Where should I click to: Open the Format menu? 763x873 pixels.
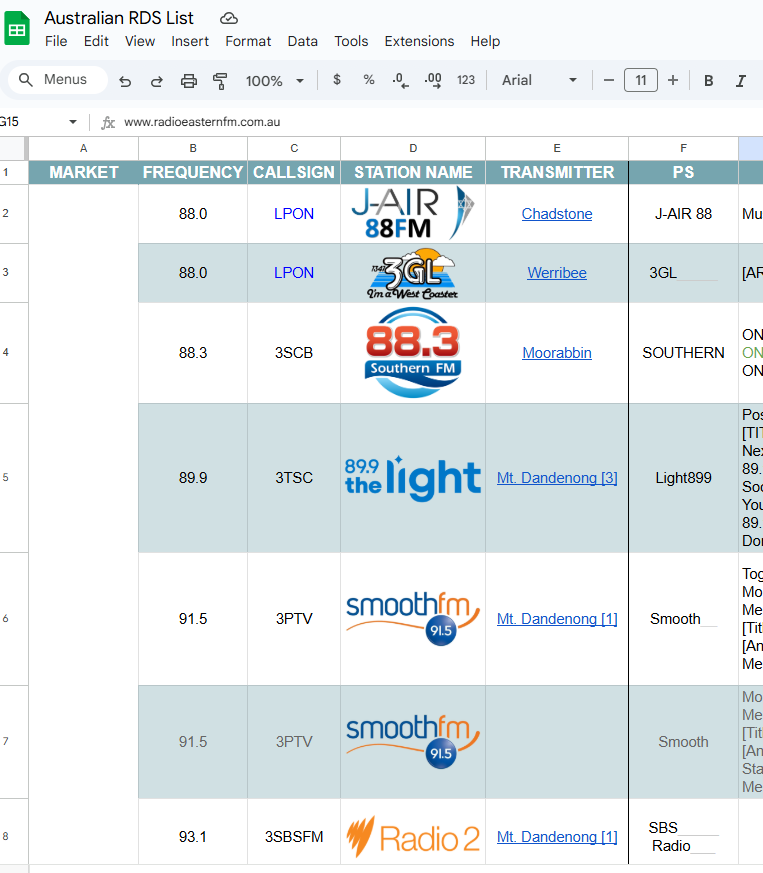(248, 41)
